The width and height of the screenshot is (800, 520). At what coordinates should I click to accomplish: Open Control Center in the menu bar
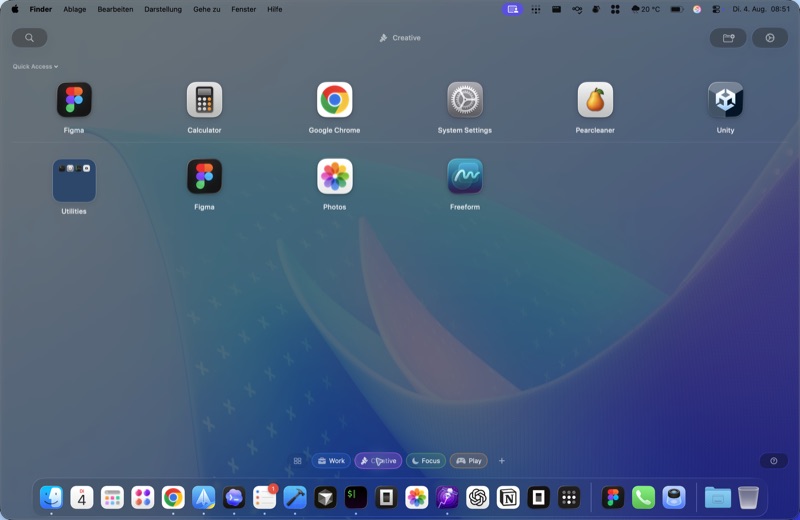716,9
